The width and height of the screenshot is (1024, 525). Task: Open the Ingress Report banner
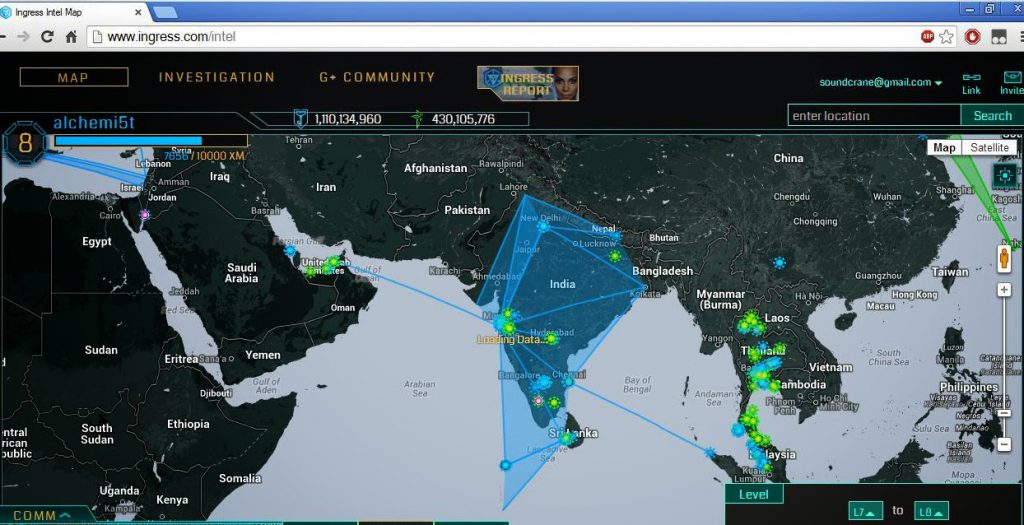pyautogui.click(x=528, y=83)
